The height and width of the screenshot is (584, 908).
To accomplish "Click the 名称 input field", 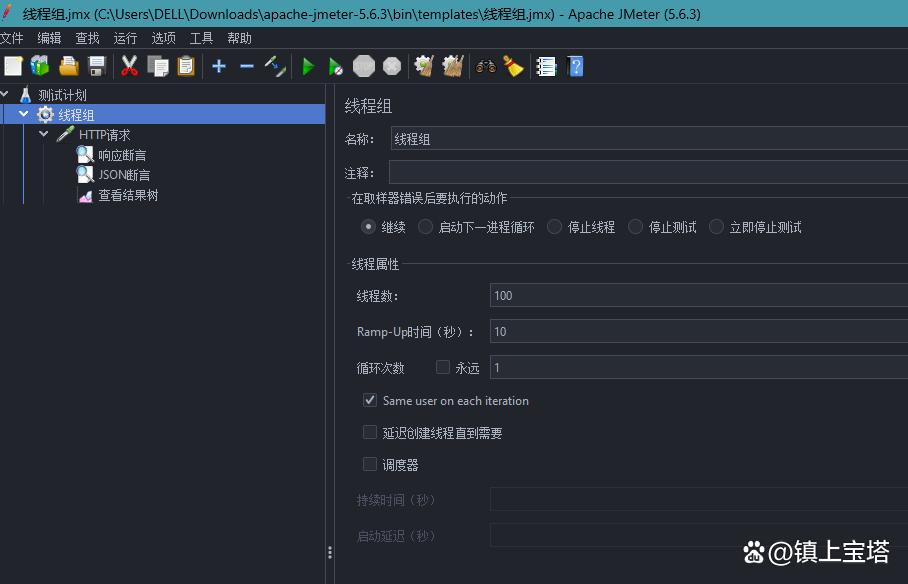I will click(649, 138).
